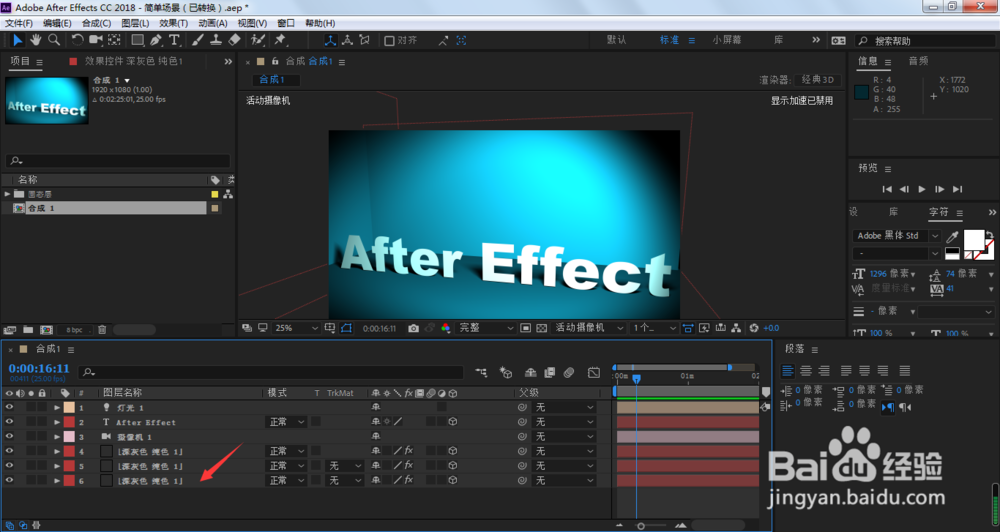This screenshot has height=532, width=1000.
Task: Select the Pen tool
Action: (x=156, y=40)
